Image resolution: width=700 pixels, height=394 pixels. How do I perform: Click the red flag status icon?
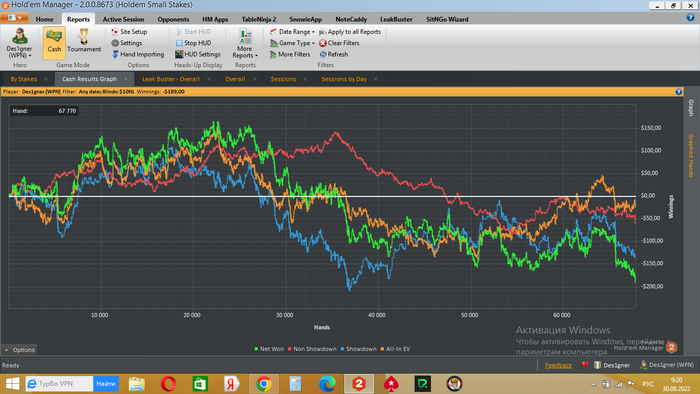click(584, 365)
